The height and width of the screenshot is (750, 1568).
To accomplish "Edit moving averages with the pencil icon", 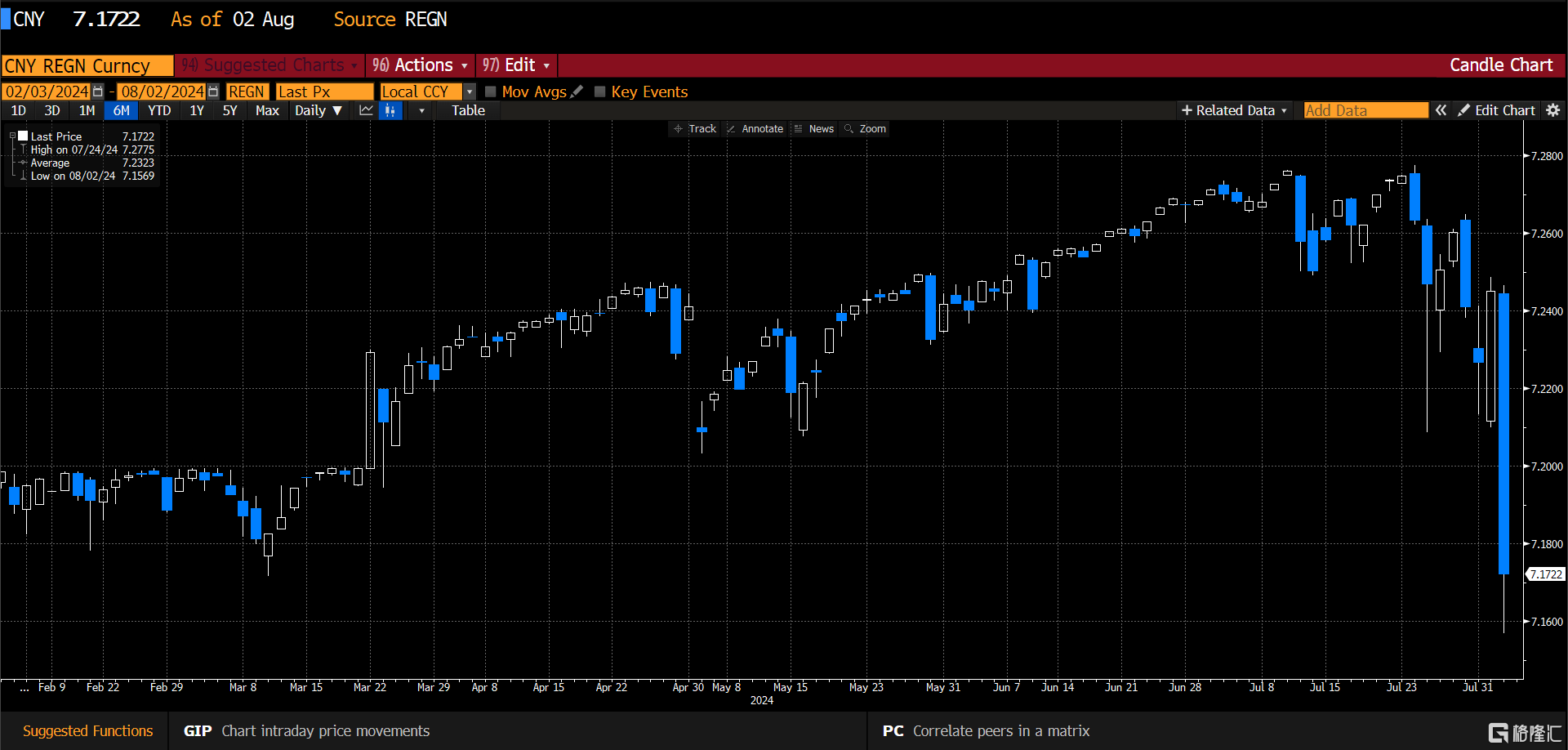I will [577, 92].
